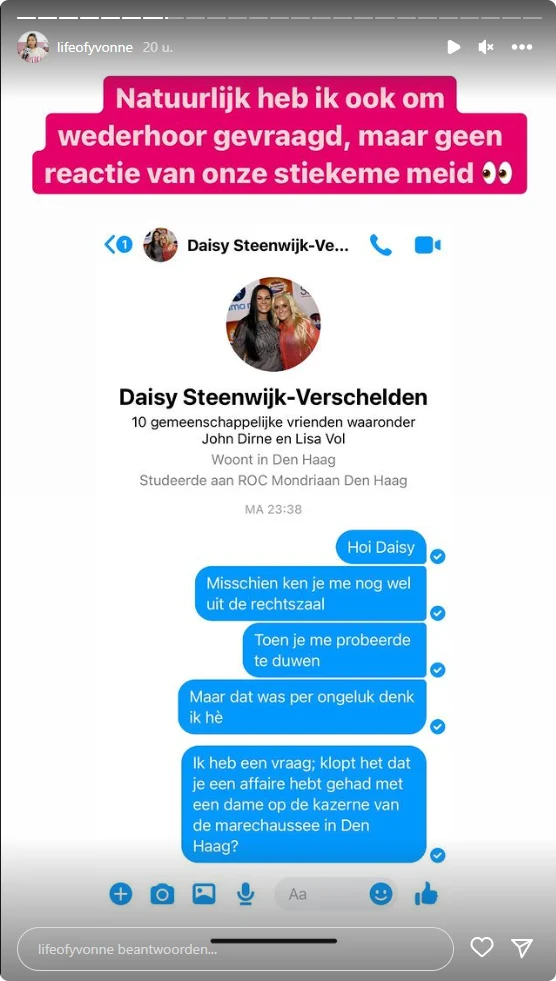Unmute the story audio
This screenshot has width=556, height=981.
click(486, 47)
